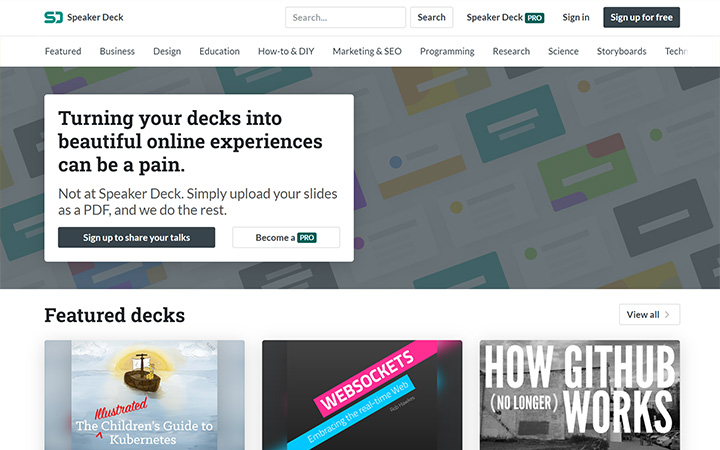Open the Featured category tab
Viewport: 720px width, 450px height.
click(x=63, y=51)
